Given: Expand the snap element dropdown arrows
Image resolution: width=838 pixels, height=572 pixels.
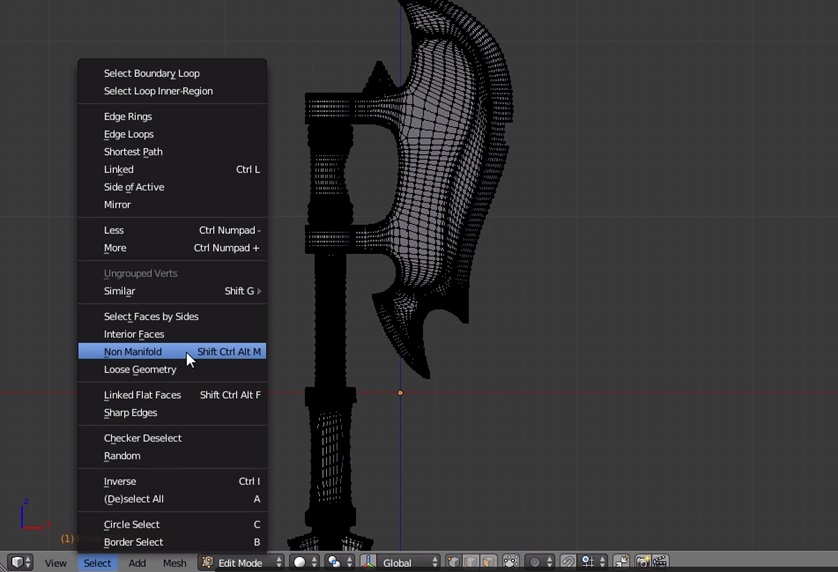Looking at the screenshot, I should [x=602, y=562].
